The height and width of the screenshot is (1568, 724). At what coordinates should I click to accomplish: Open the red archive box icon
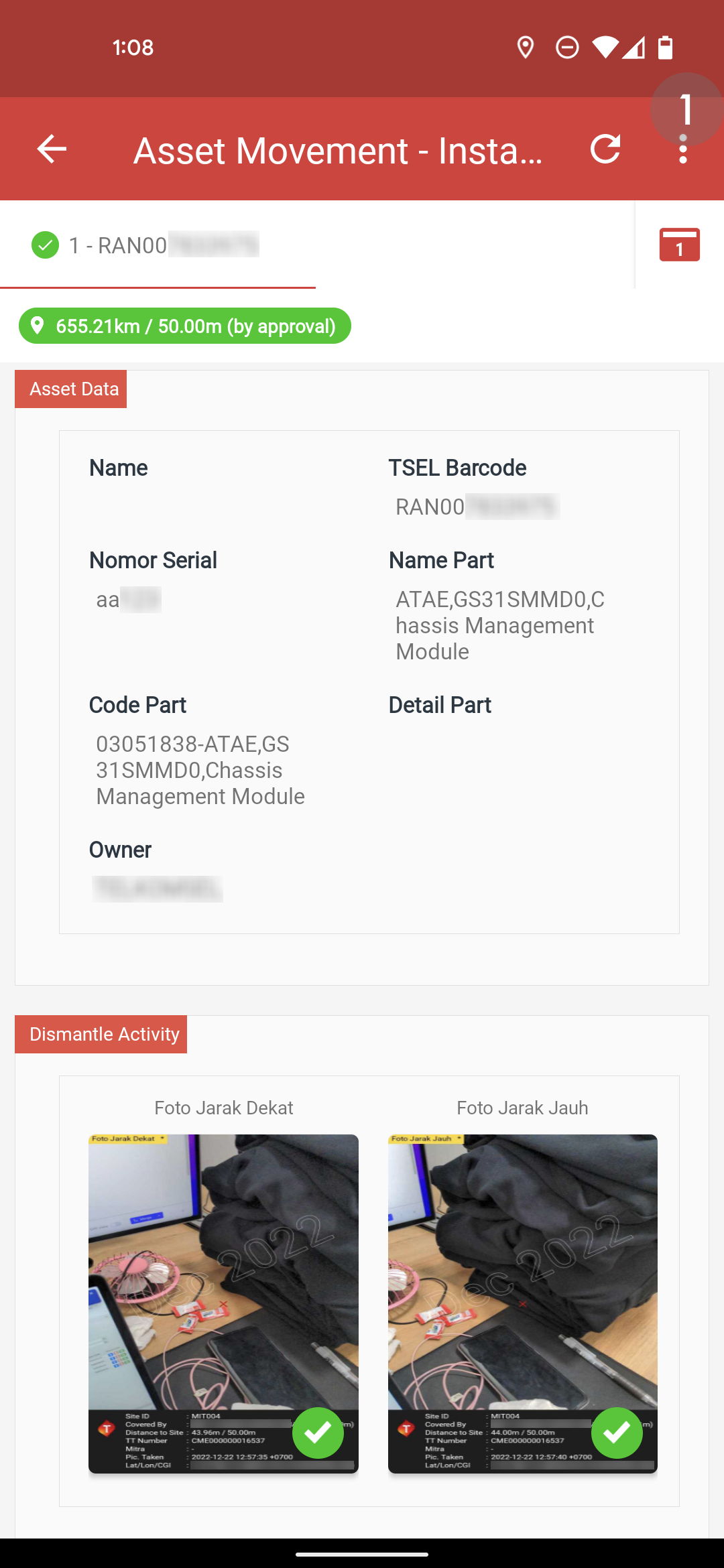point(679,245)
